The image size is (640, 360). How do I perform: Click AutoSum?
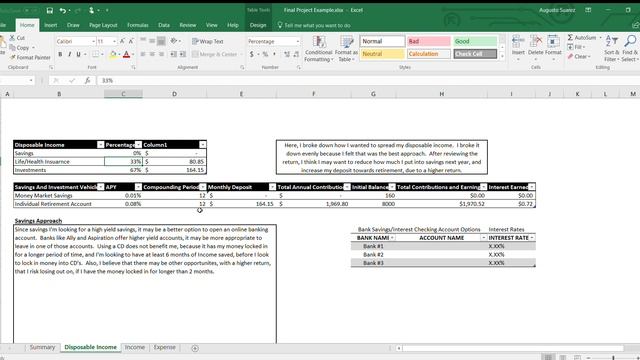(x=582, y=38)
